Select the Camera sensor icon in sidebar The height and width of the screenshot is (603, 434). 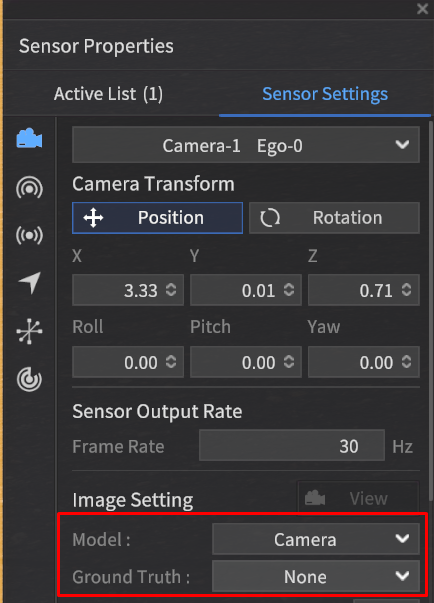coord(29,138)
